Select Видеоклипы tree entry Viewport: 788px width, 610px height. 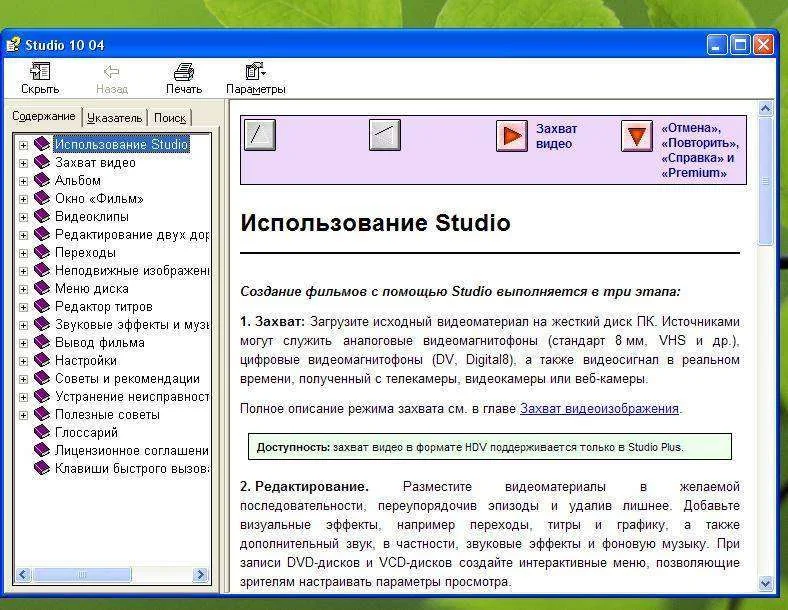pyautogui.click(x=92, y=216)
